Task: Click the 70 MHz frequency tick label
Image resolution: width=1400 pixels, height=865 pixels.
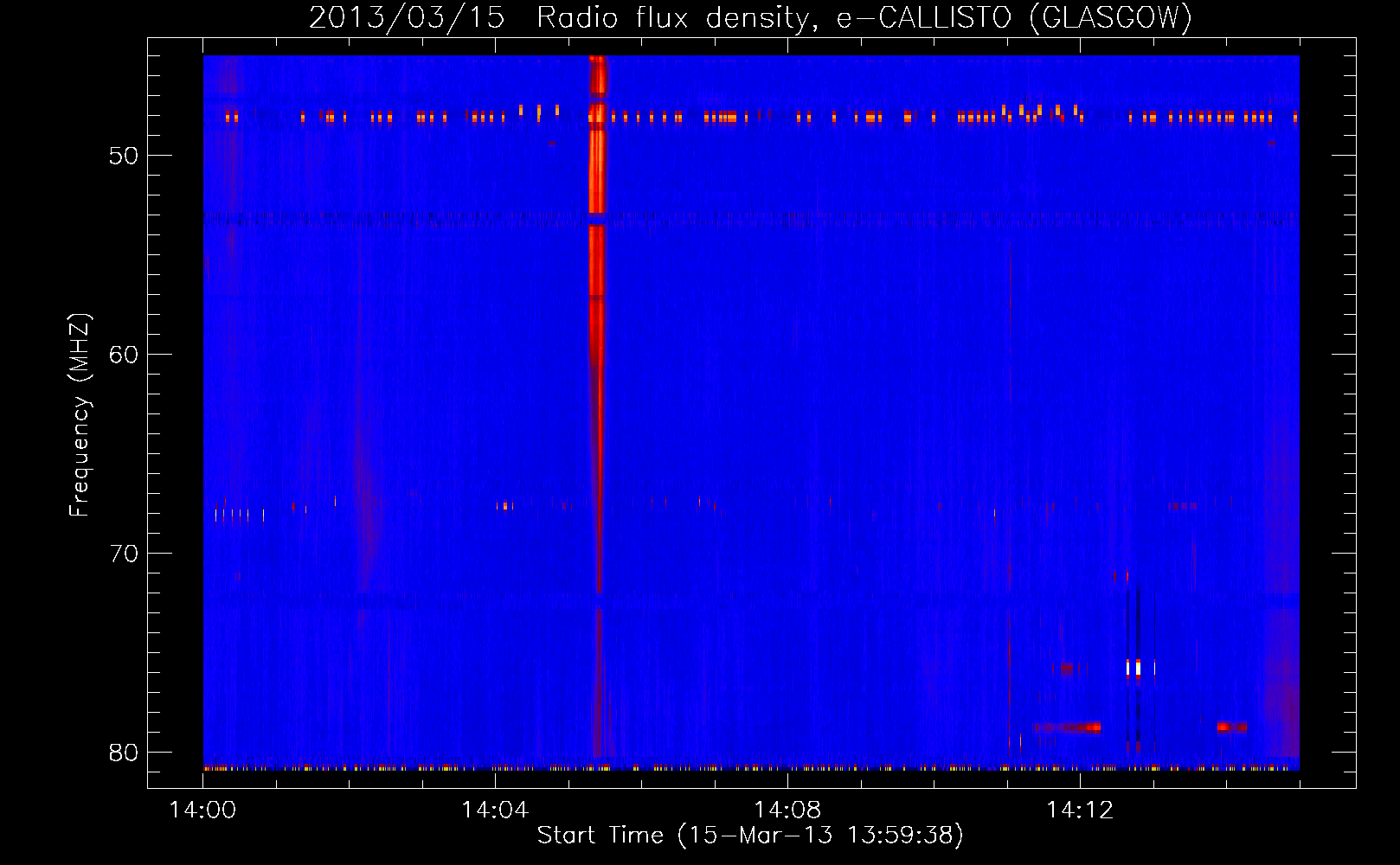Action: tap(125, 554)
